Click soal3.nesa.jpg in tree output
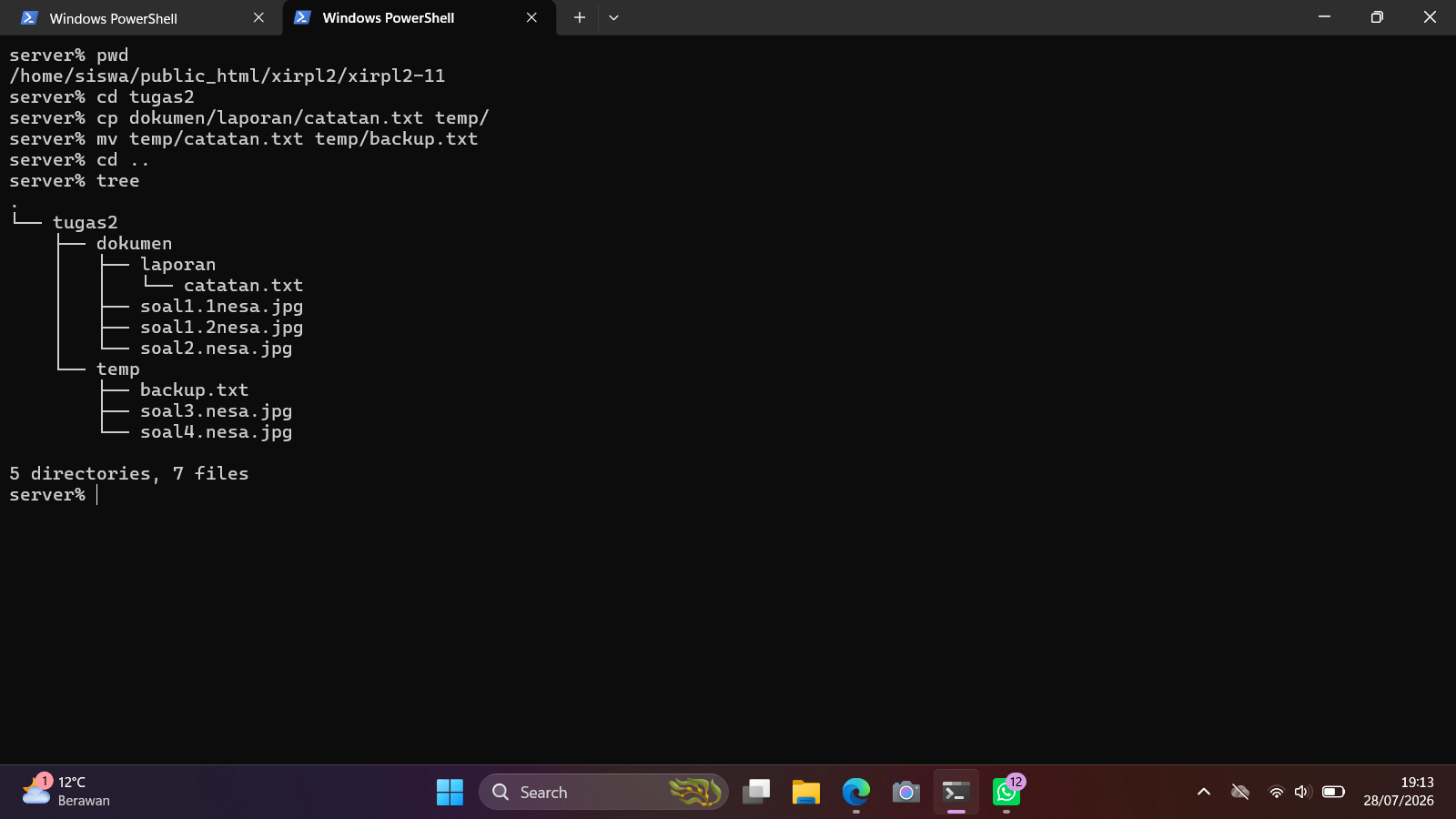 point(217,411)
